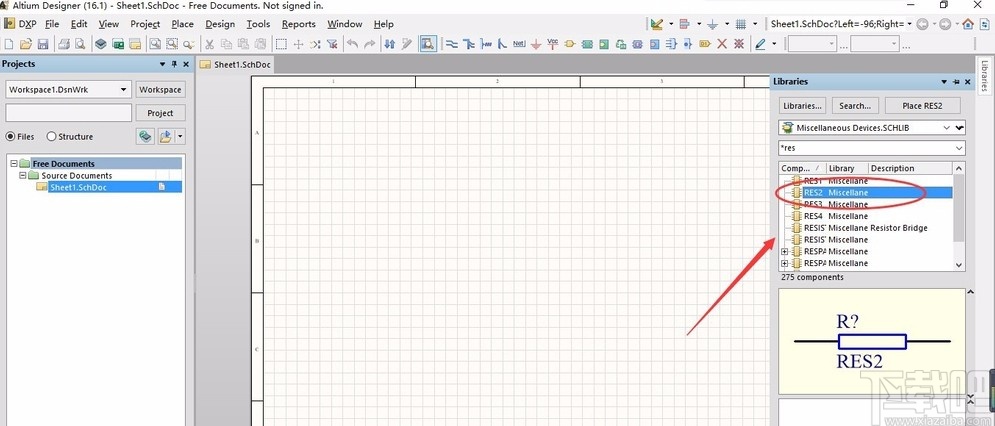Clear current filter icon

point(332,44)
